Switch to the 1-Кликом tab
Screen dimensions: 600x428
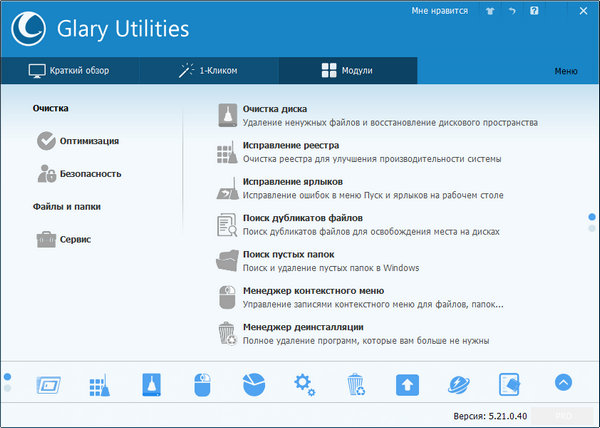208,71
